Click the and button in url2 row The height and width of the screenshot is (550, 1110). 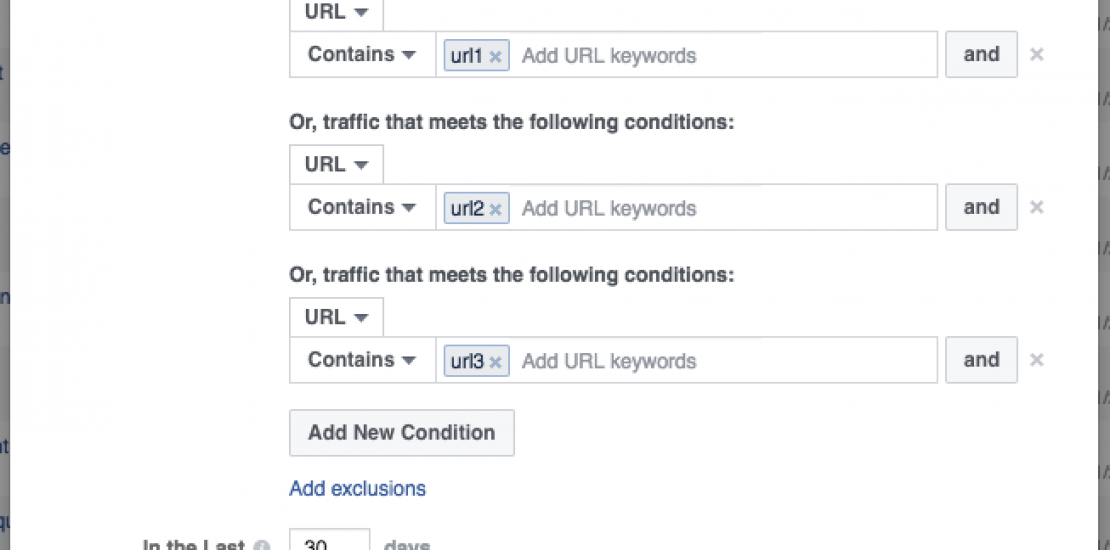point(981,208)
